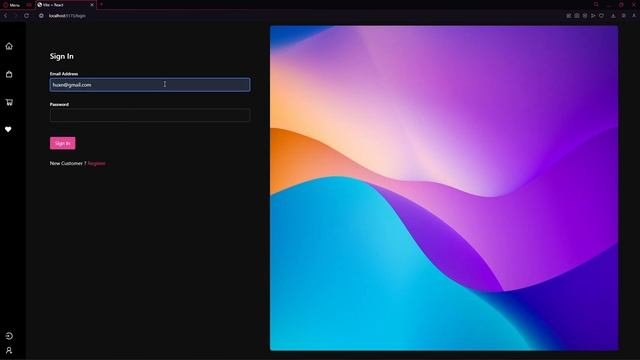The height and width of the screenshot is (360, 640).
Task: Click the "Password" label text
Action: pos(59,104)
